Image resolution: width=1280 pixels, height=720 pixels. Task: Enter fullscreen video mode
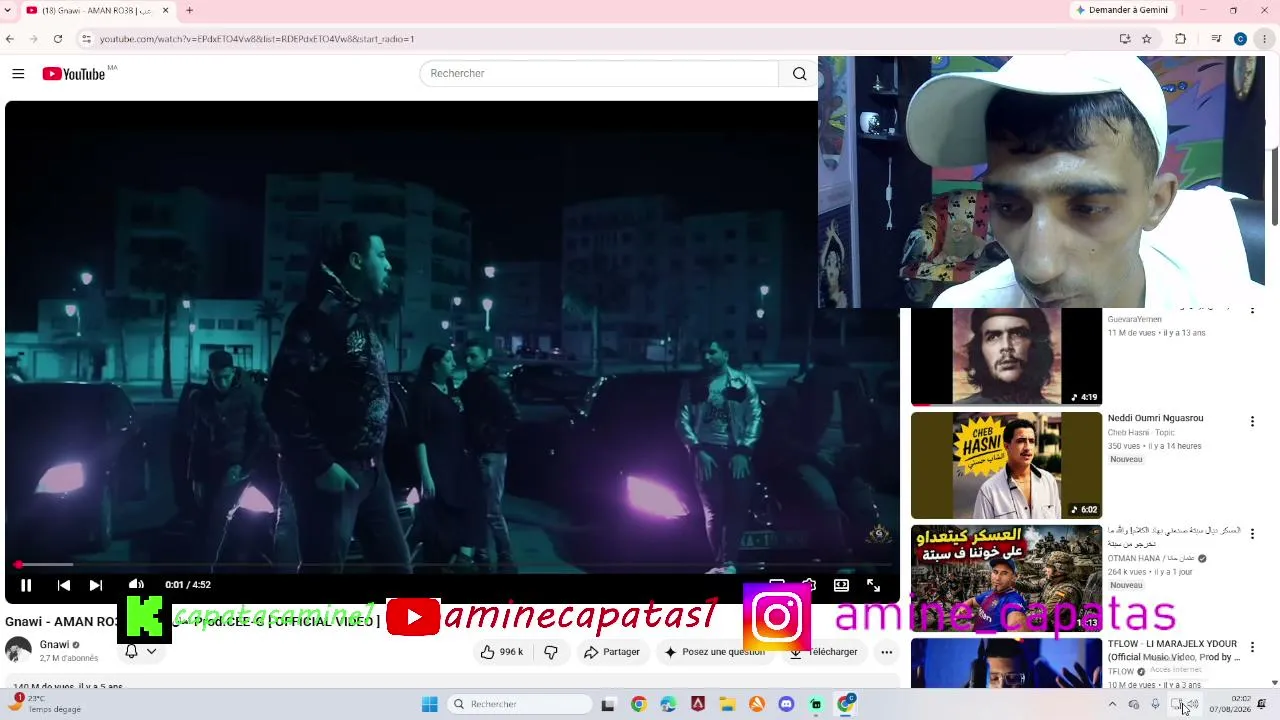point(873,585)
